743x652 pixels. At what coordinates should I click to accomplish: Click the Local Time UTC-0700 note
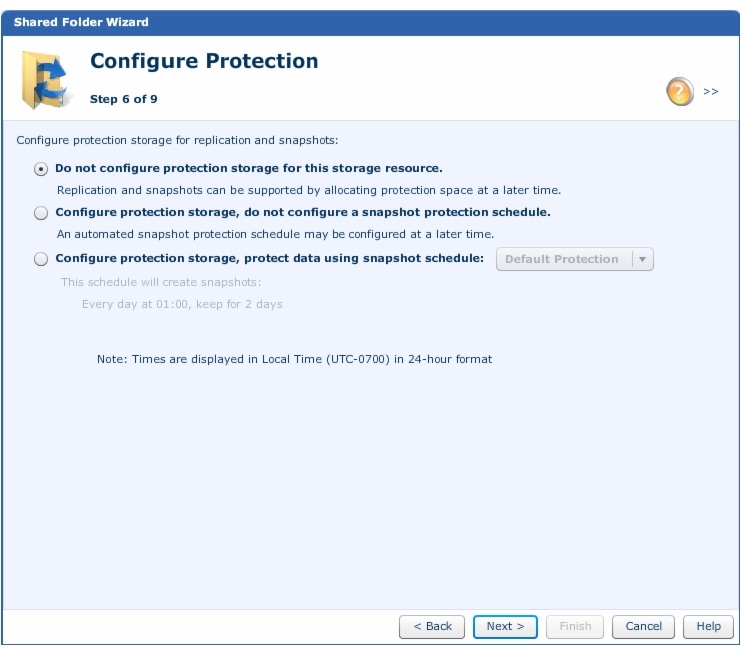coord(294,359)
